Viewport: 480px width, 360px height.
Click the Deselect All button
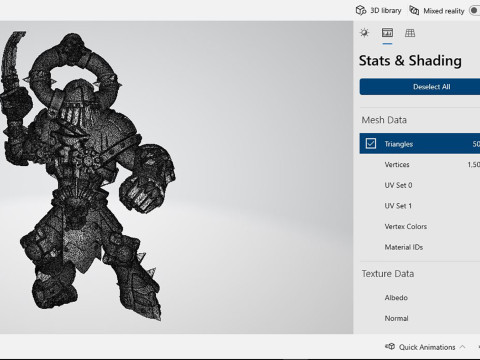pos(420,87)
